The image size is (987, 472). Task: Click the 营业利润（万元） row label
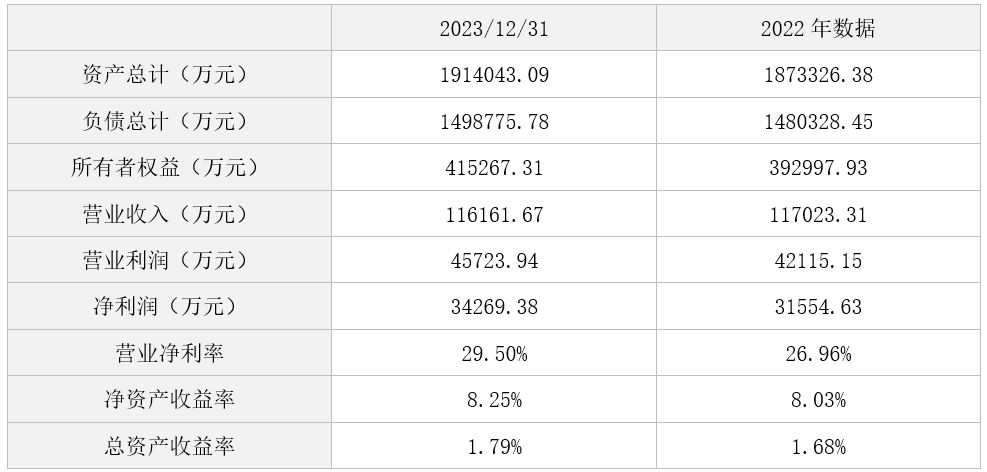[x=169, y=260]
